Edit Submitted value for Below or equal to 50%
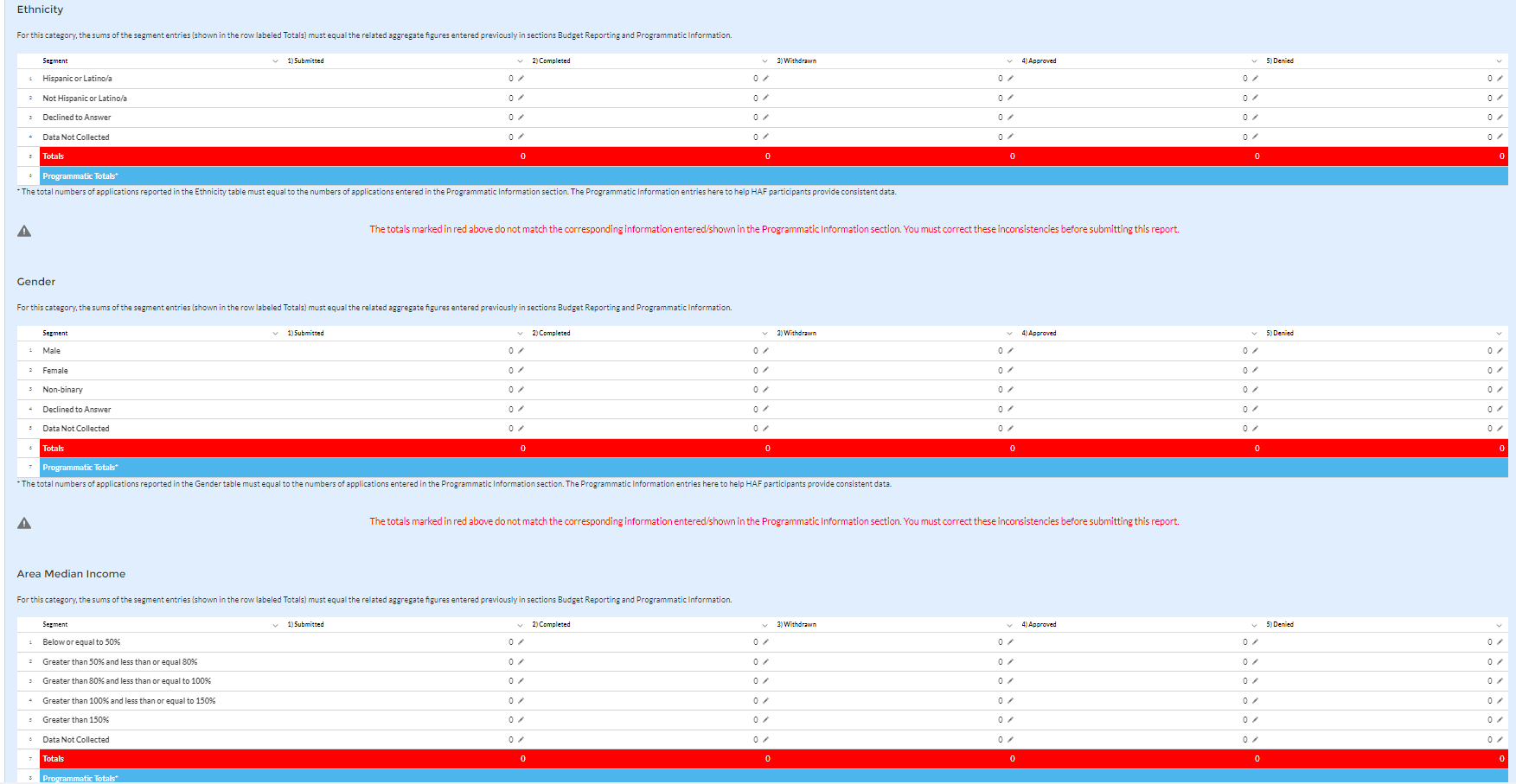Screen dimensions: 1516x784 coord(521,642)
